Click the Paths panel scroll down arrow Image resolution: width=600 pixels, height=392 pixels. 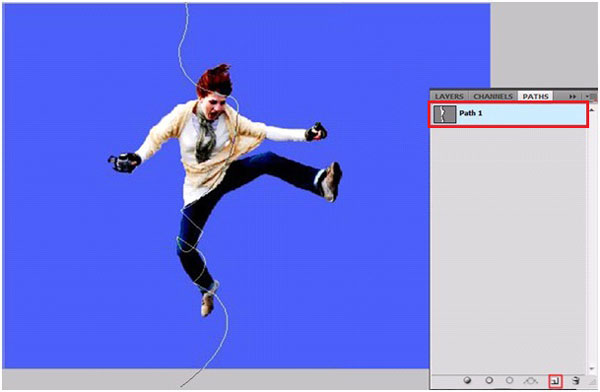pos(592,369)
